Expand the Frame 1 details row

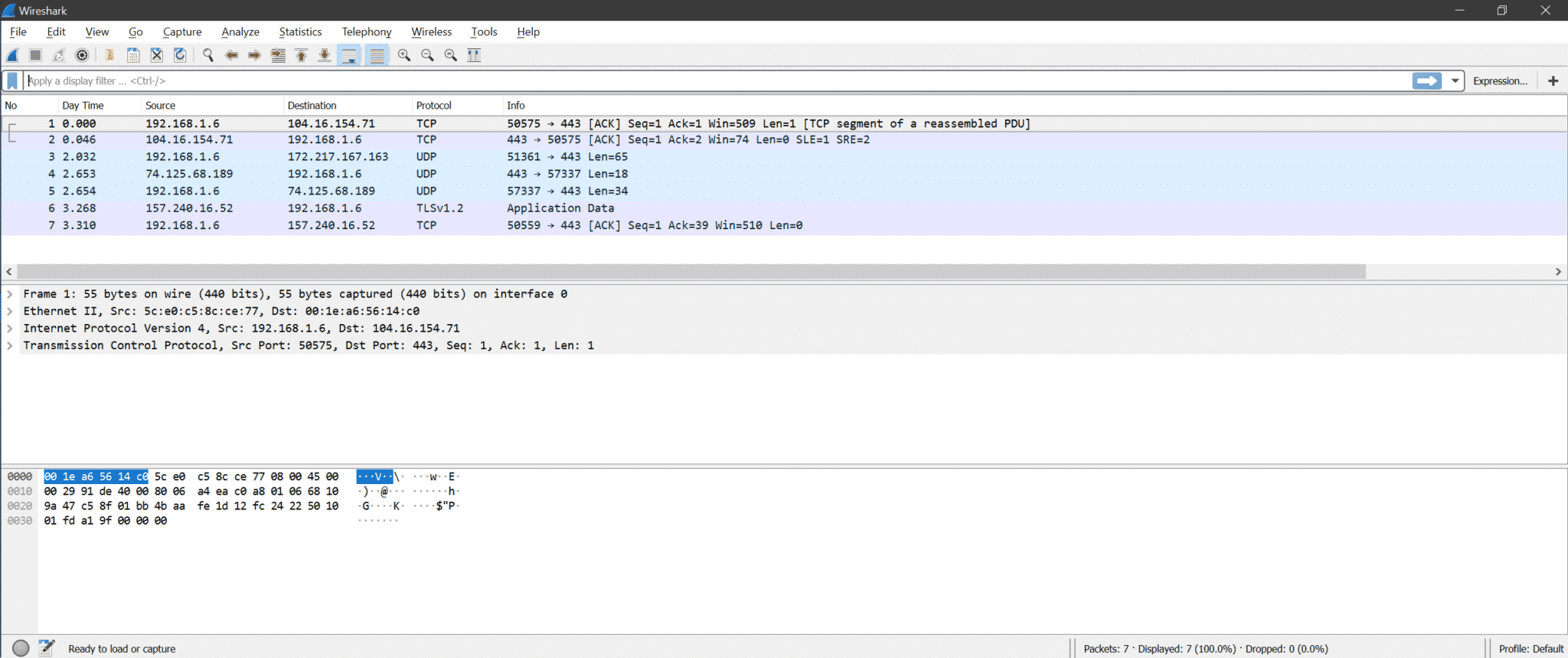[x=10, y=294]
